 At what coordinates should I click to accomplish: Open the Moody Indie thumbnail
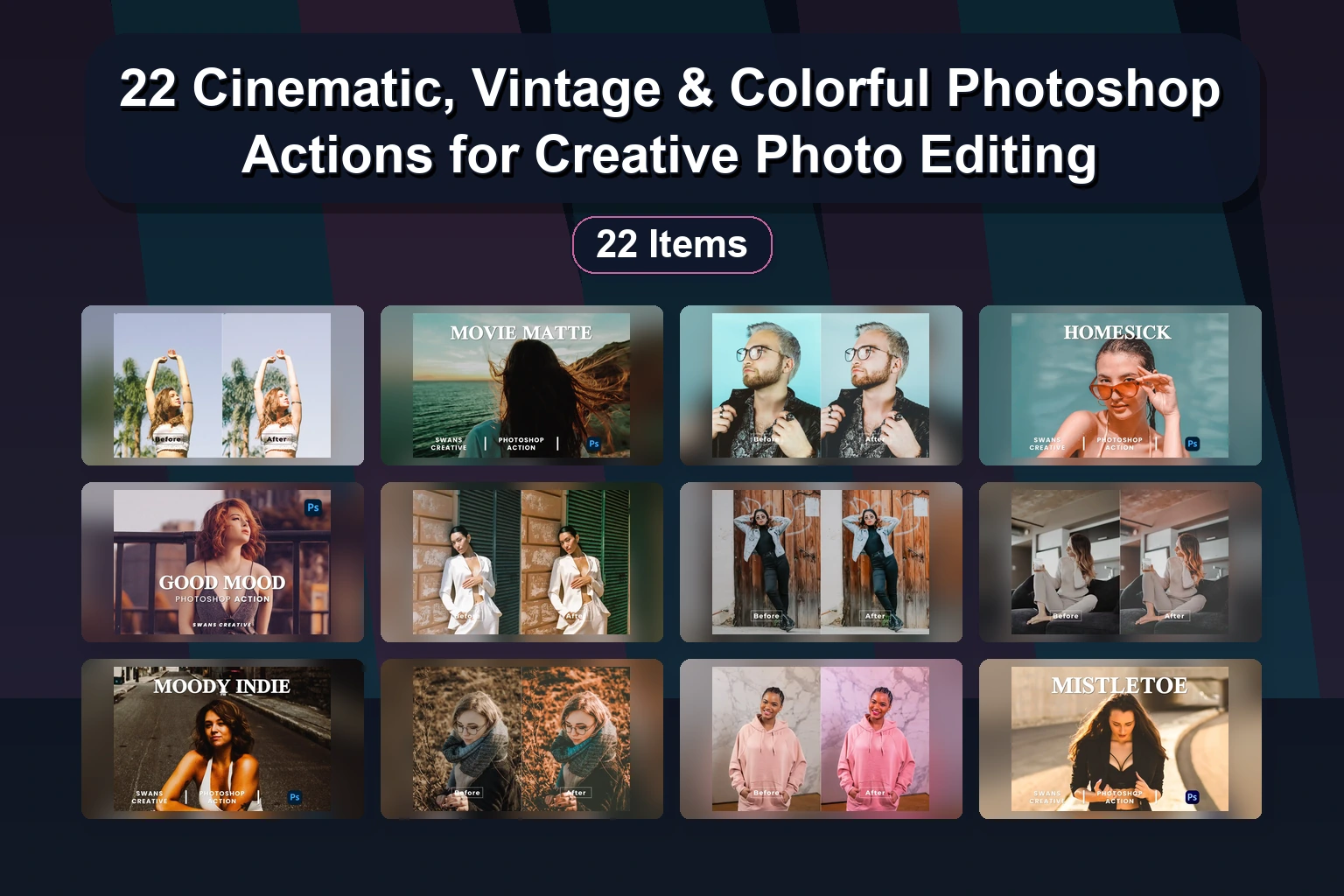222,738
